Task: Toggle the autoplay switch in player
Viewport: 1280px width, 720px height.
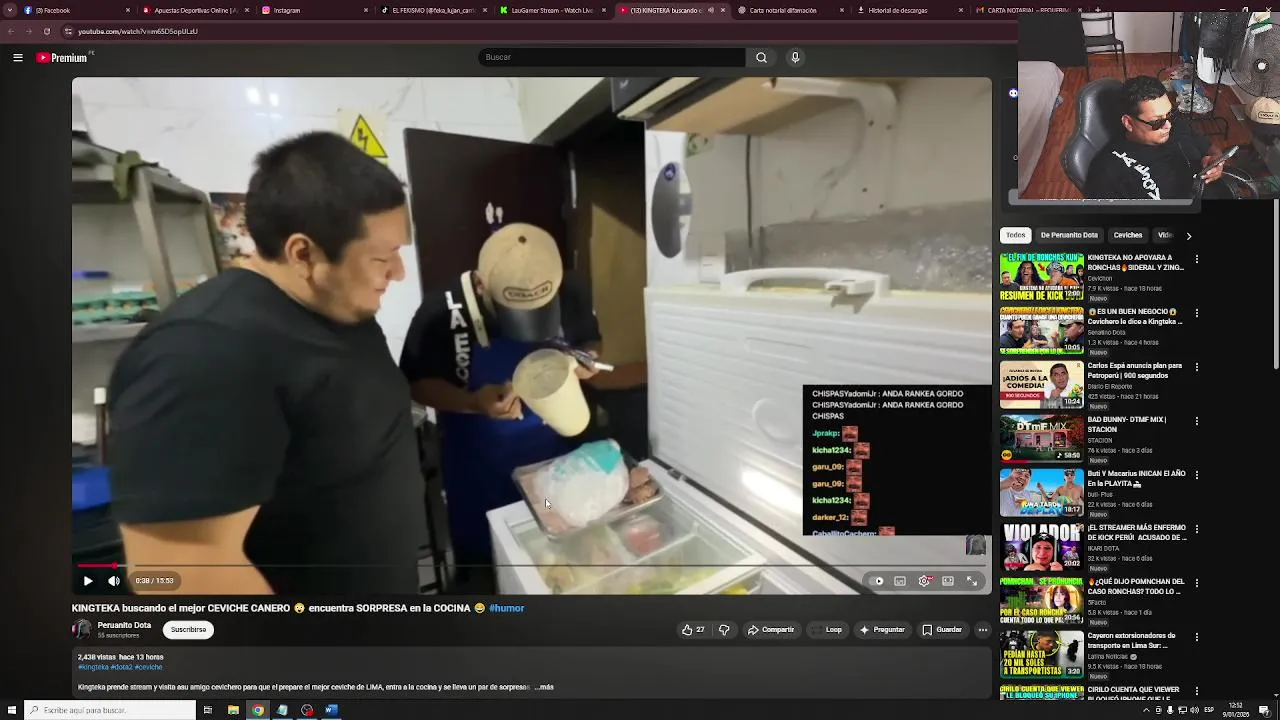Action: [877, 581]
